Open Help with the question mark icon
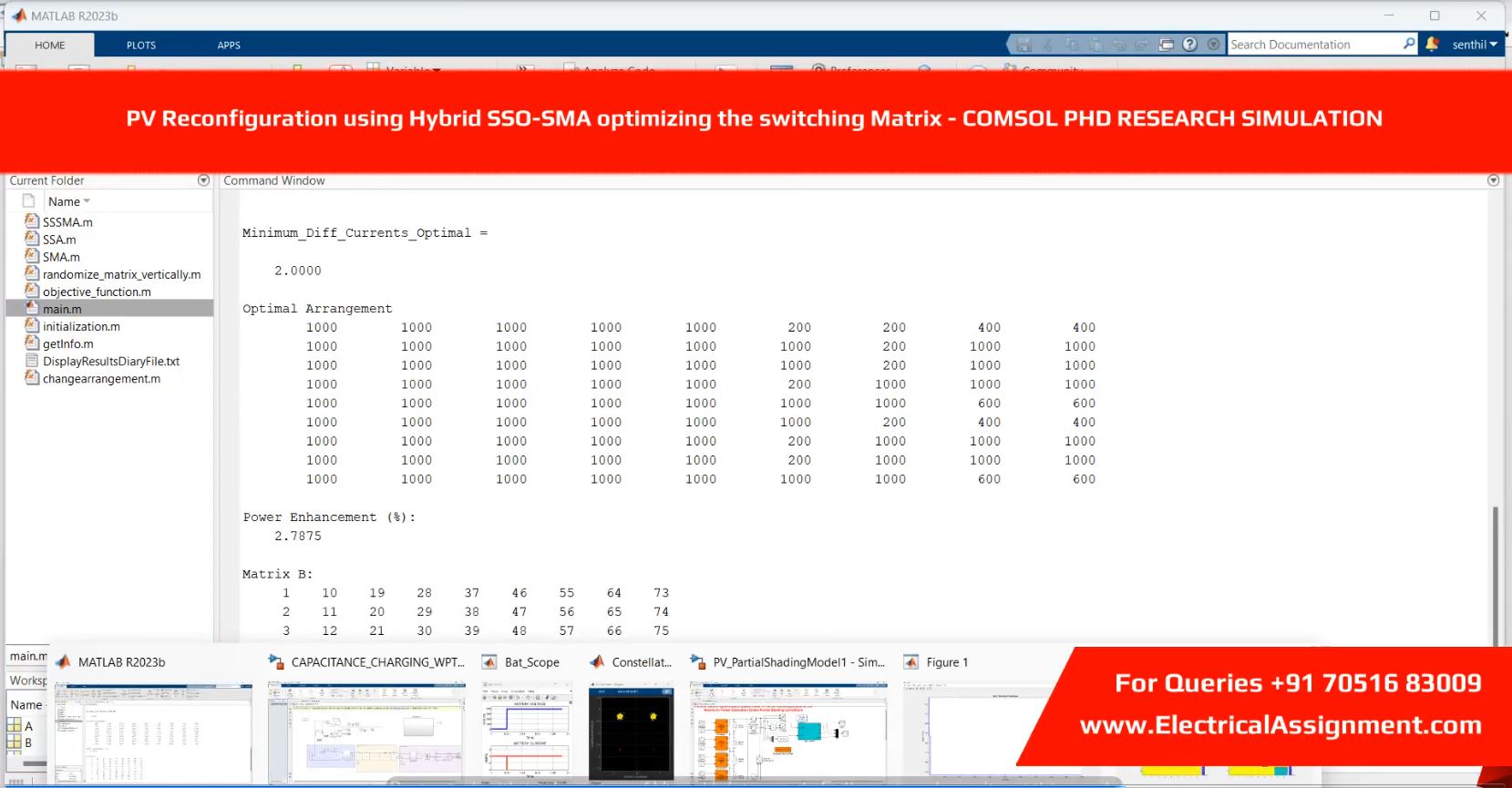 (x=1189, y=45)
